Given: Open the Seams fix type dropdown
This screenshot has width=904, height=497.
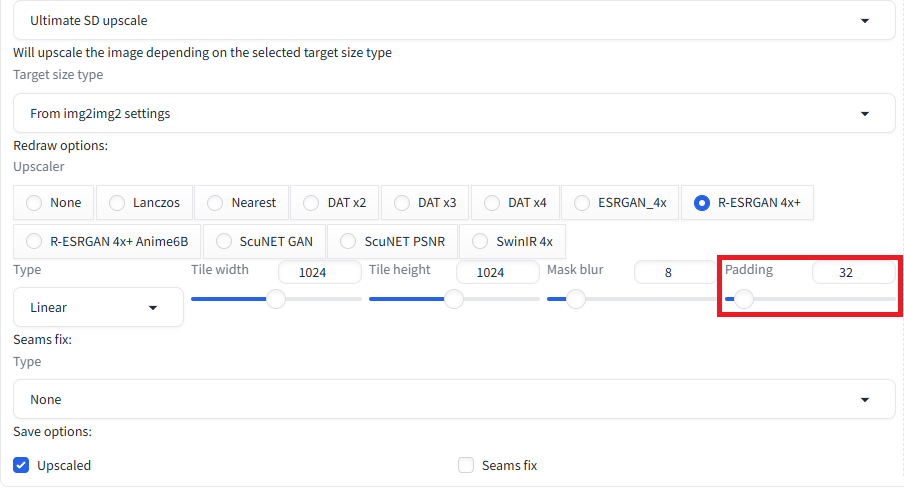Looking at the screenshot, I should click(454, 399).
